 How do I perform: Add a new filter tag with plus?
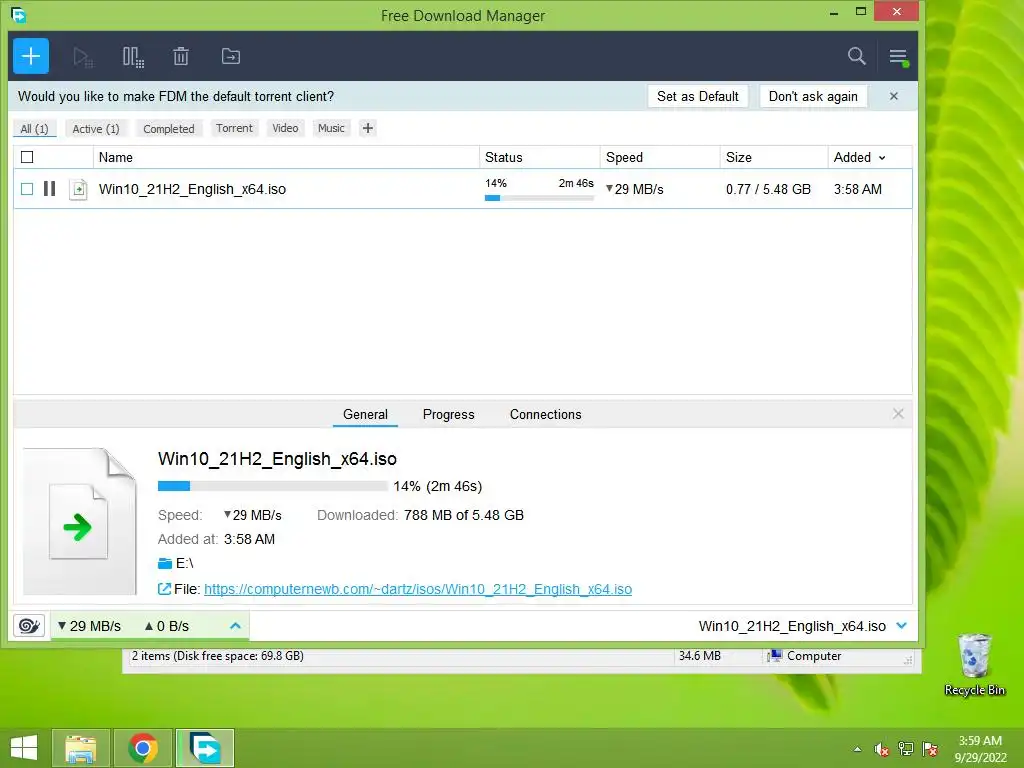368,128
